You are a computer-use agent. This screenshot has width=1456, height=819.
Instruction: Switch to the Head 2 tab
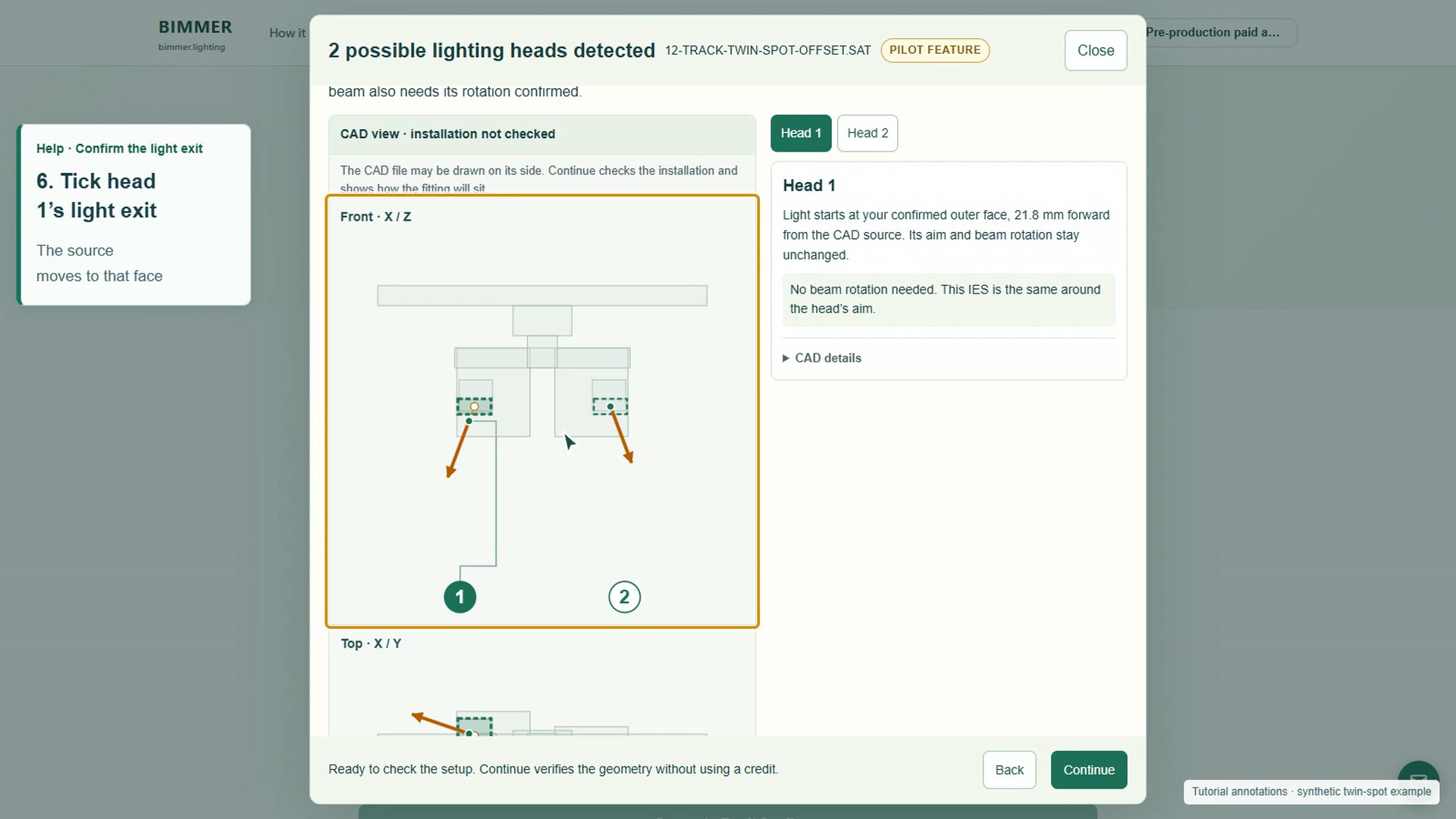pyautogui.click(x=868, y=133)
